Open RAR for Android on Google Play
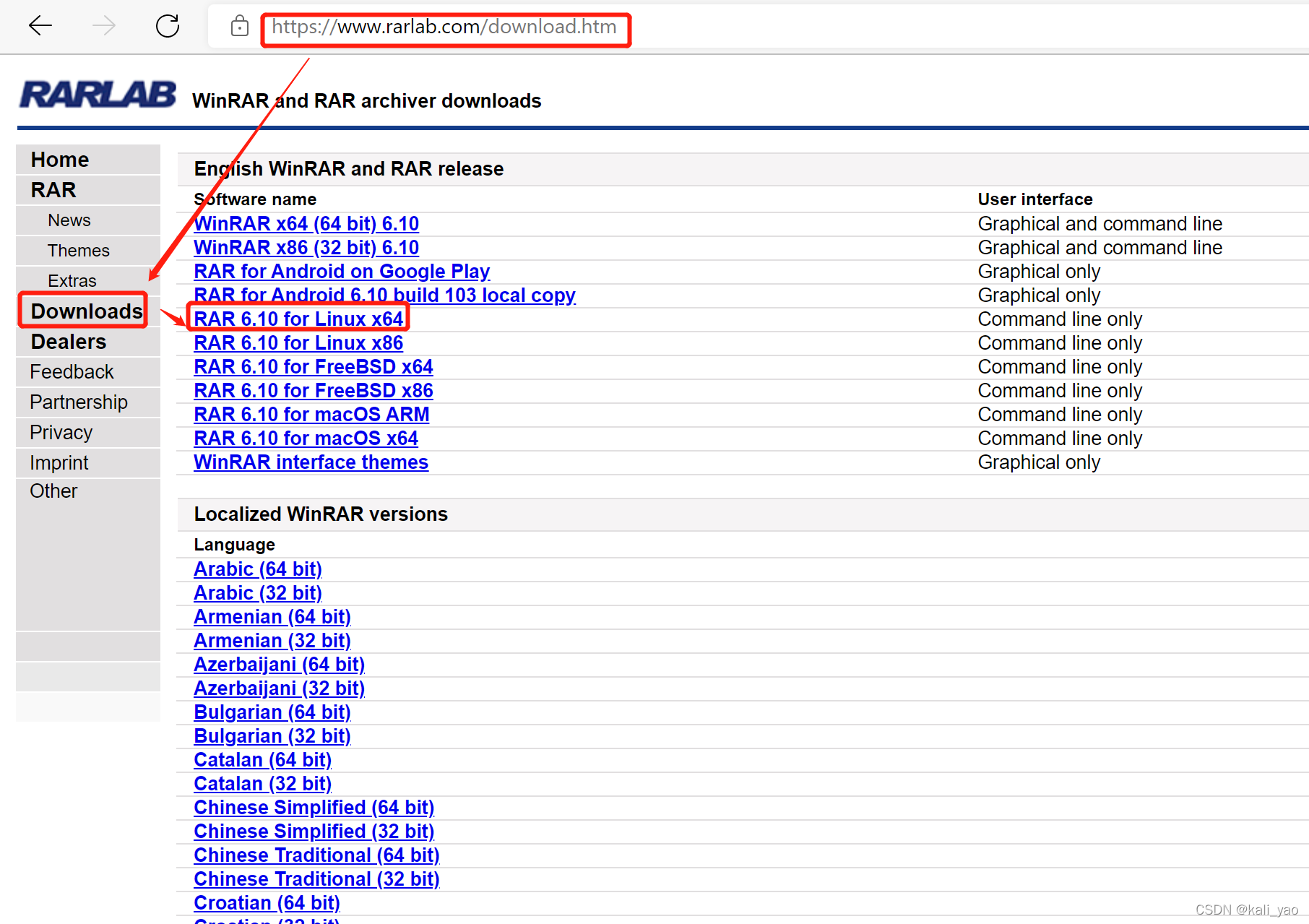 [342, 272]
